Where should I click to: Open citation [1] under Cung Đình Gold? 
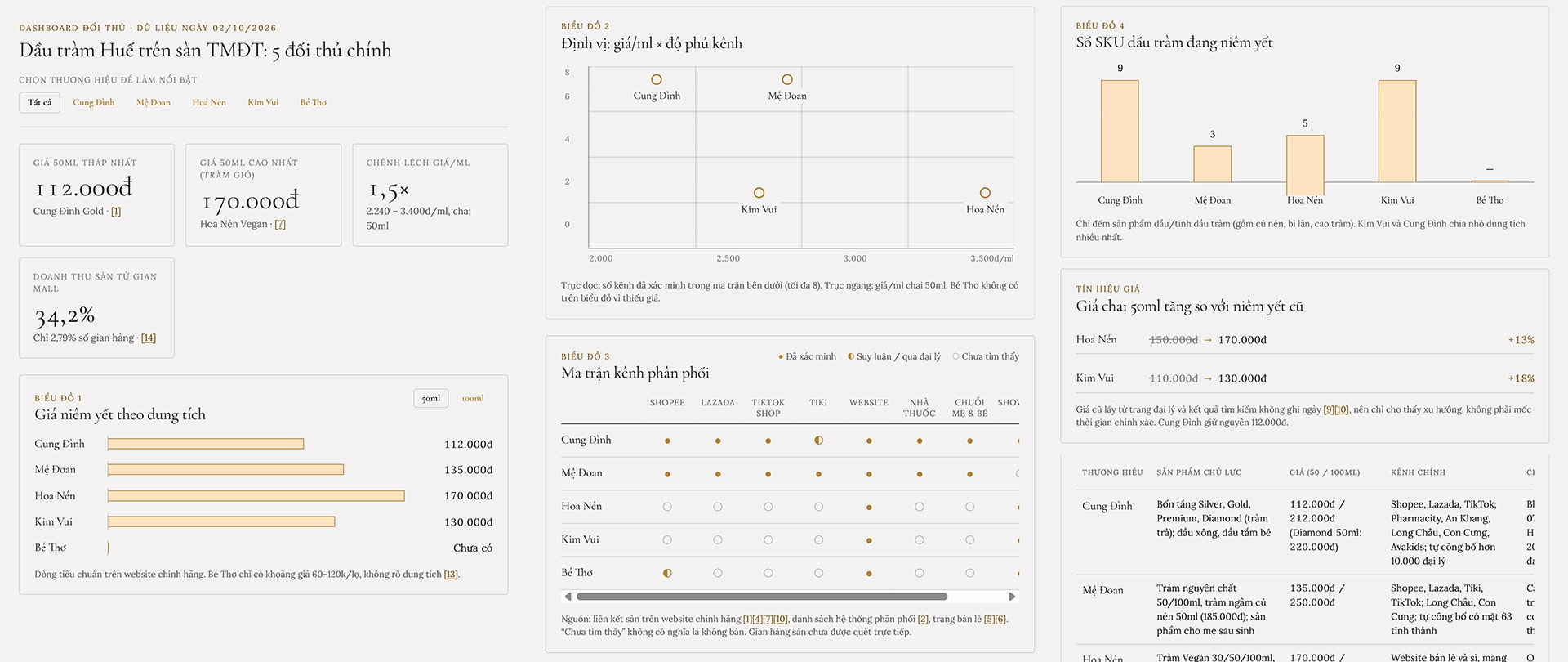pos(116,212)
